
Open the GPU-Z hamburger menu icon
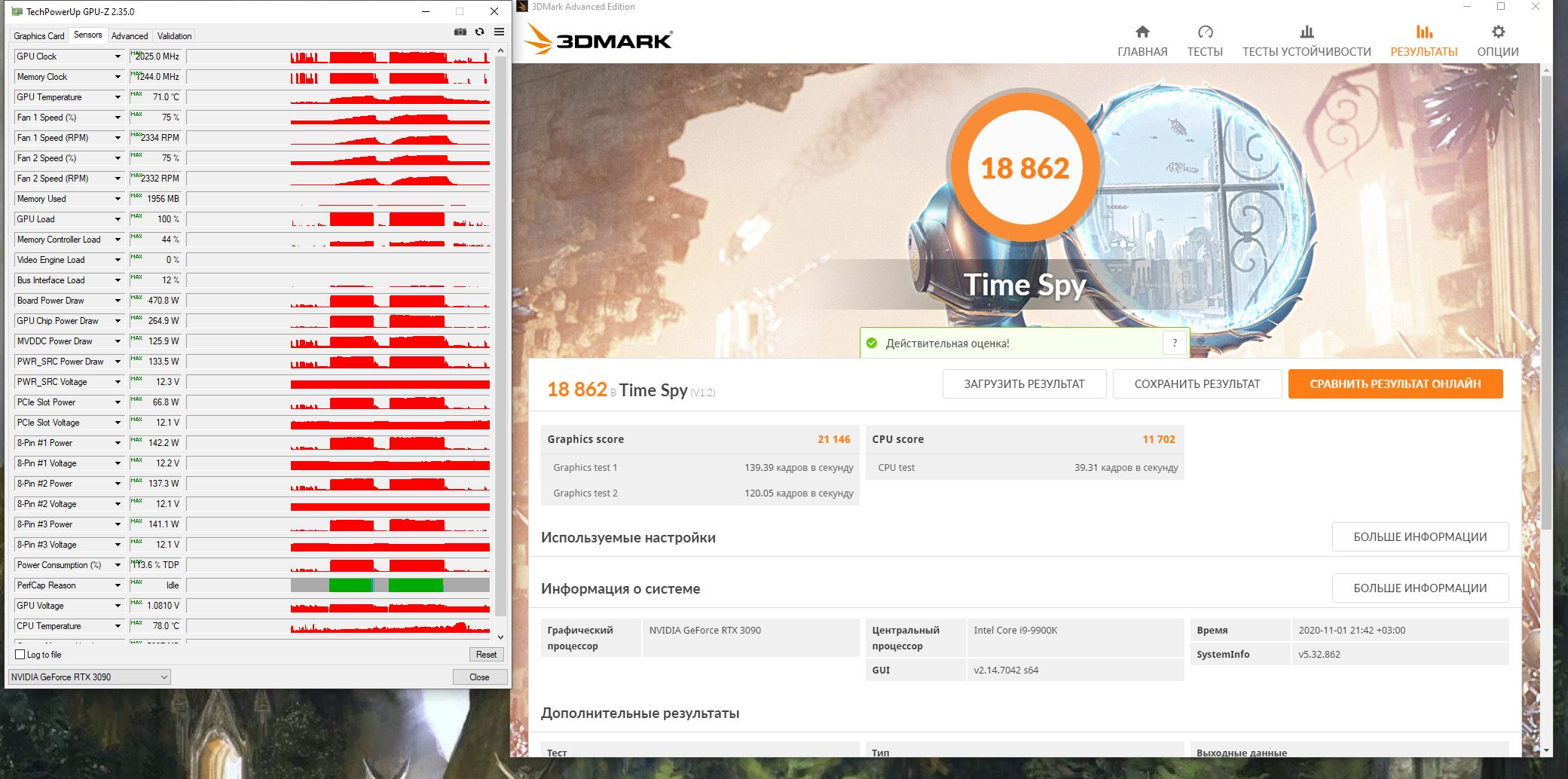(x=499, y=32)
